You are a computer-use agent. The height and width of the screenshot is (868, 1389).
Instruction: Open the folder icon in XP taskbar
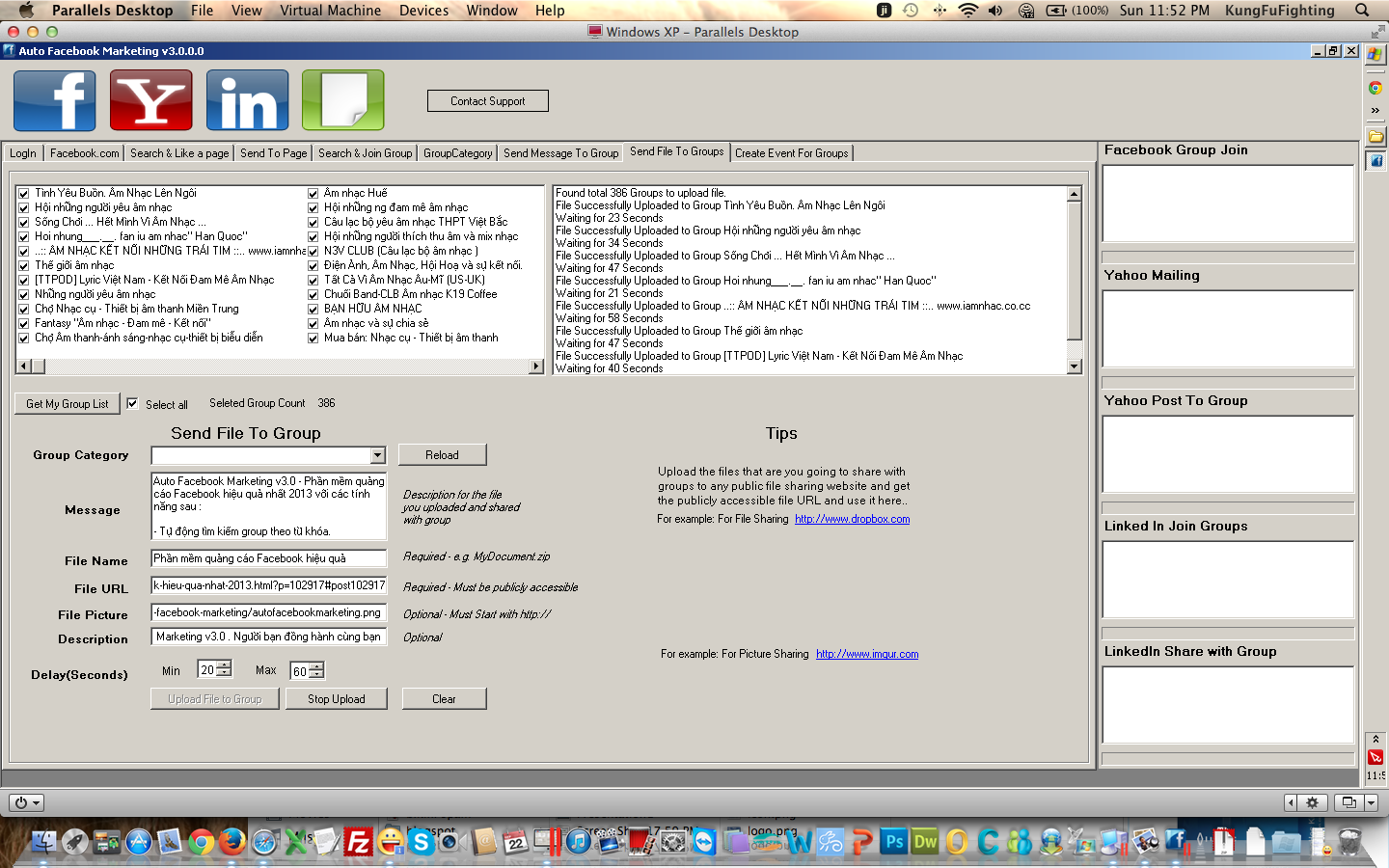point(1375,136)
